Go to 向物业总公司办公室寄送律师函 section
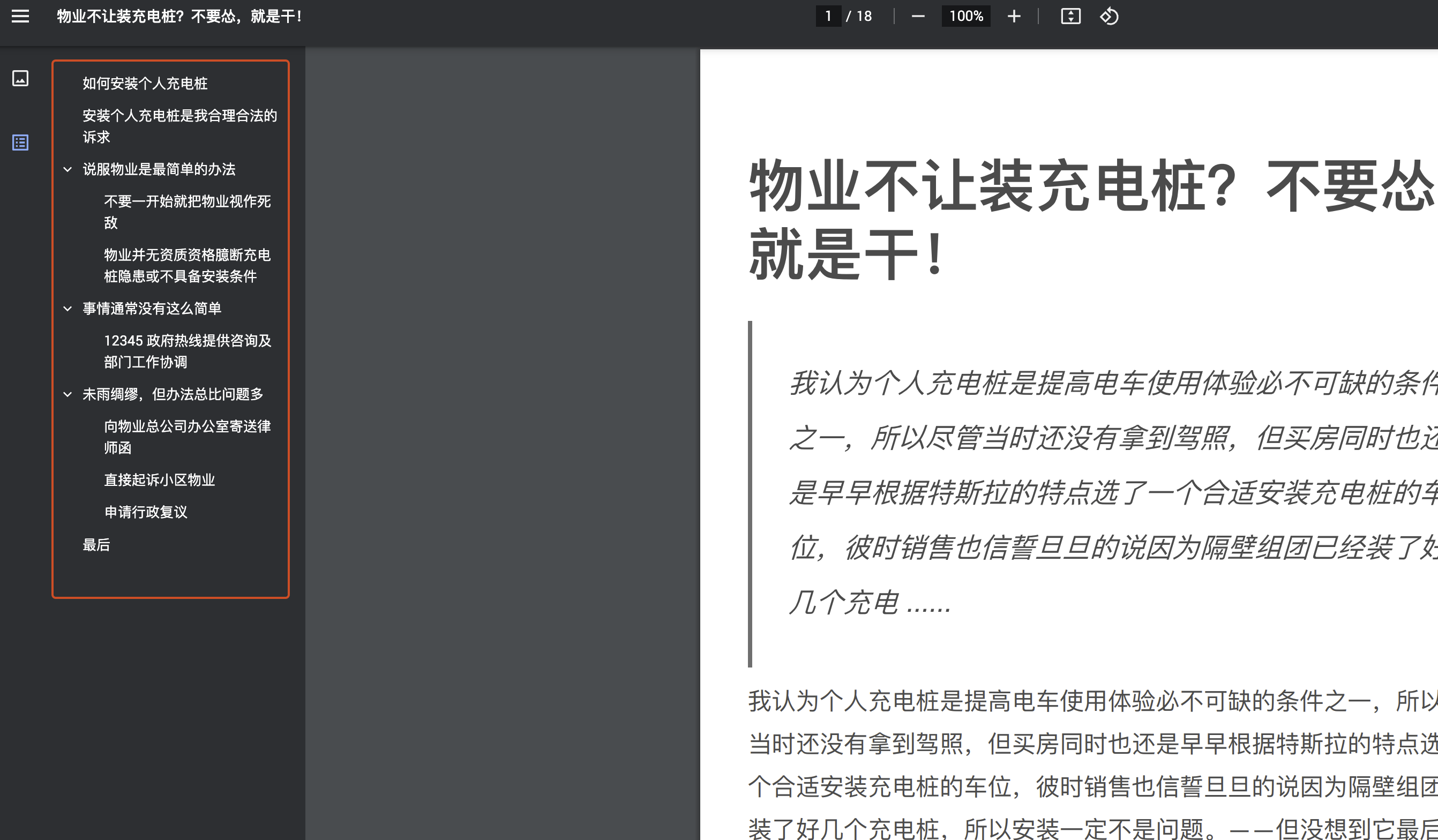The height and width of the screenshot is (840, 1438). pyautogui.click(x=188, y=437)
